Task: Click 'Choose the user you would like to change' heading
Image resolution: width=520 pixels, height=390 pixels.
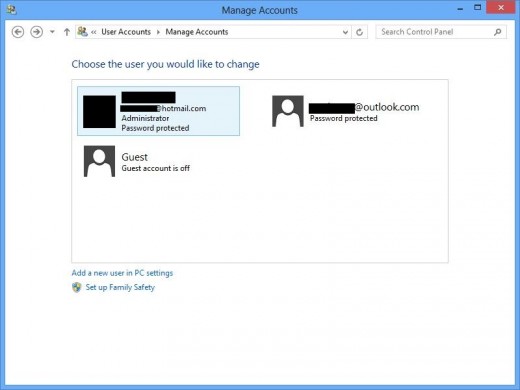Action: [165, 64]
